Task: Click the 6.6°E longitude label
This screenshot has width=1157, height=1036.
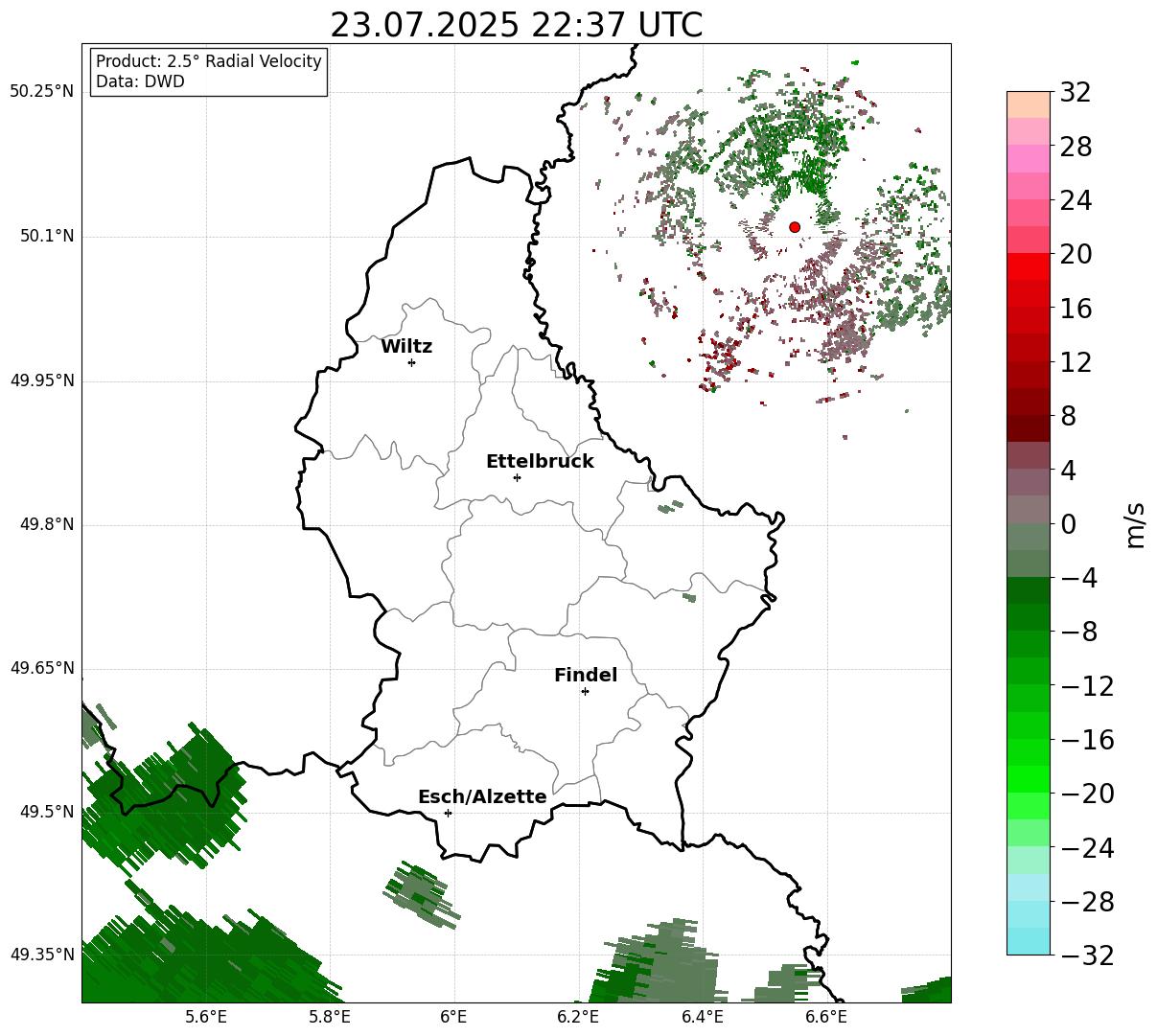Action: 826,1017
